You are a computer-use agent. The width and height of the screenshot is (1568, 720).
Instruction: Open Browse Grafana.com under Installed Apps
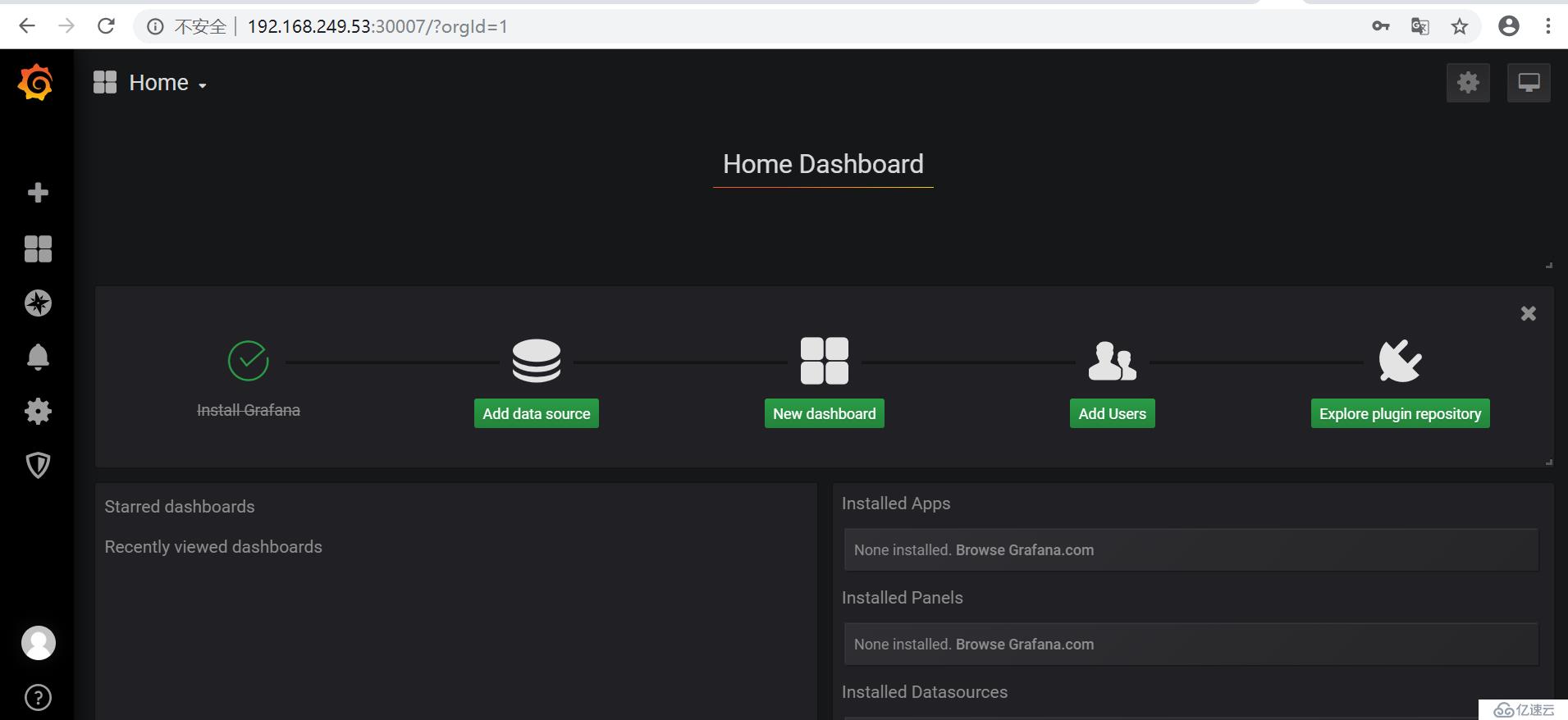[1025, 550]
